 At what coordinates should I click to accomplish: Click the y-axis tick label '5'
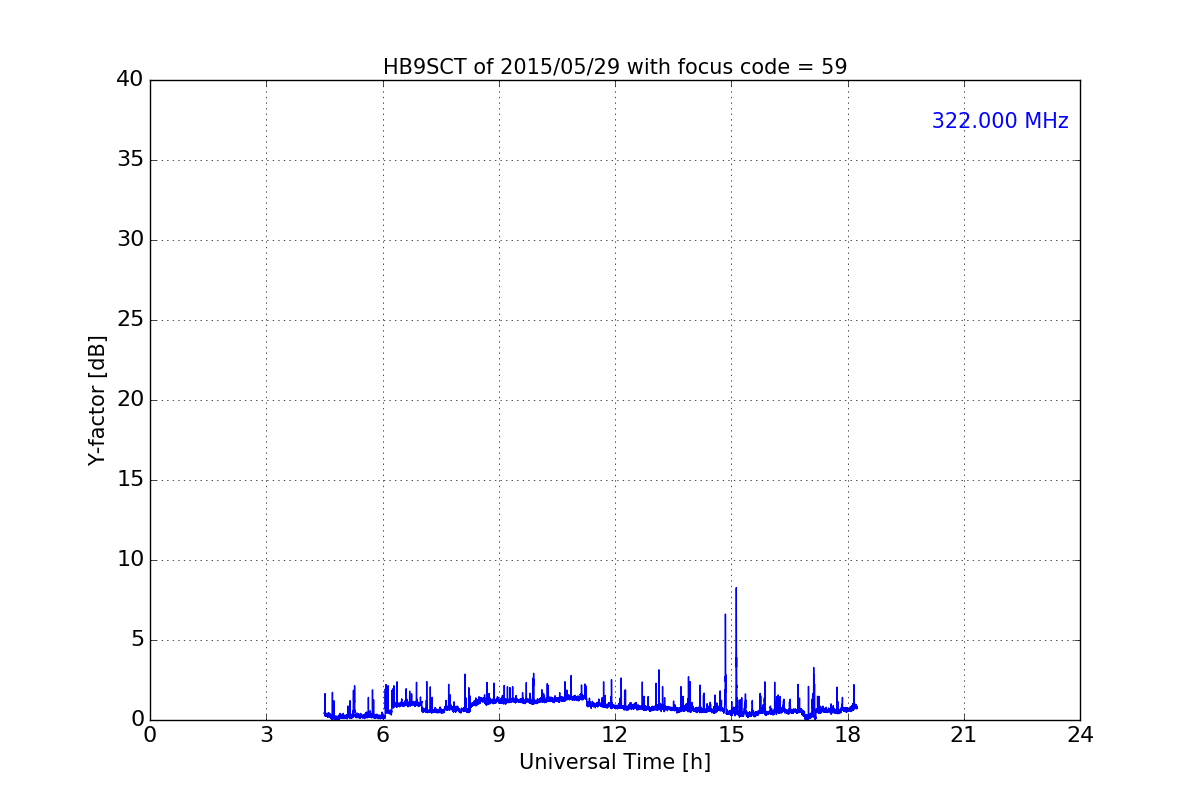pyautogui.click(x=137, y=640)
